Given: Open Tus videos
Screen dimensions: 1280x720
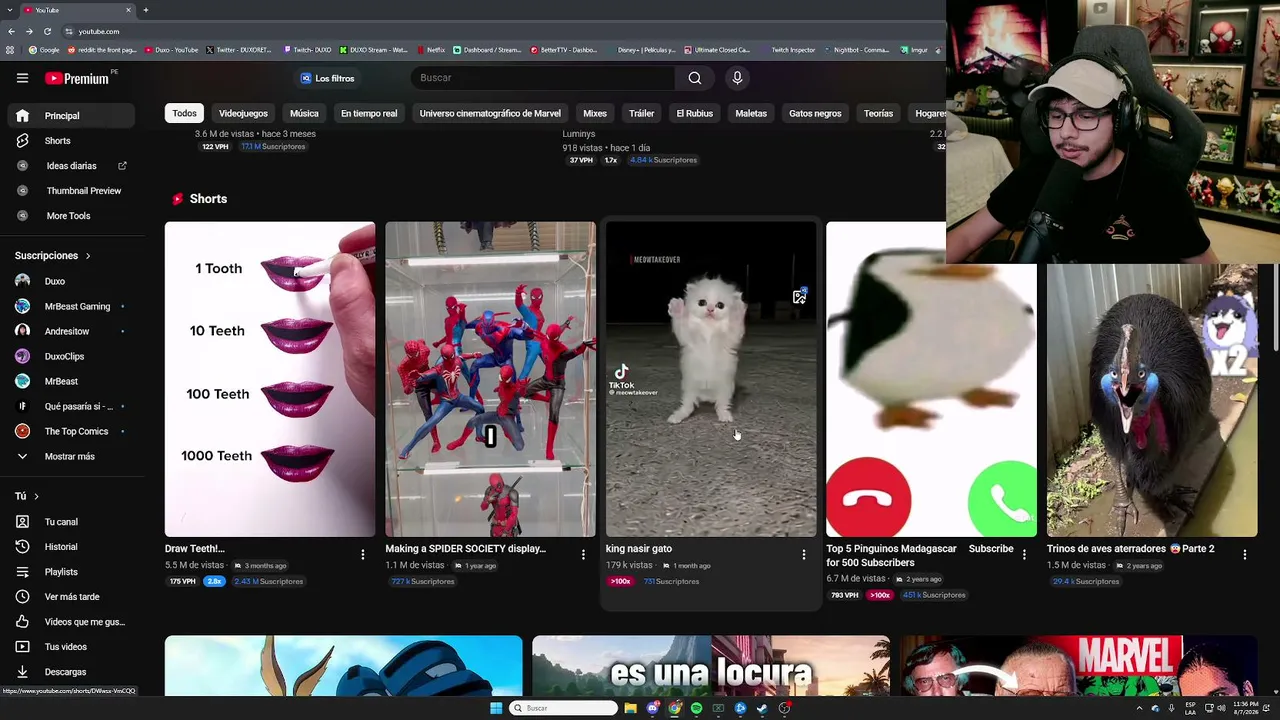Looking at the screenshot, I should point(70,647).
